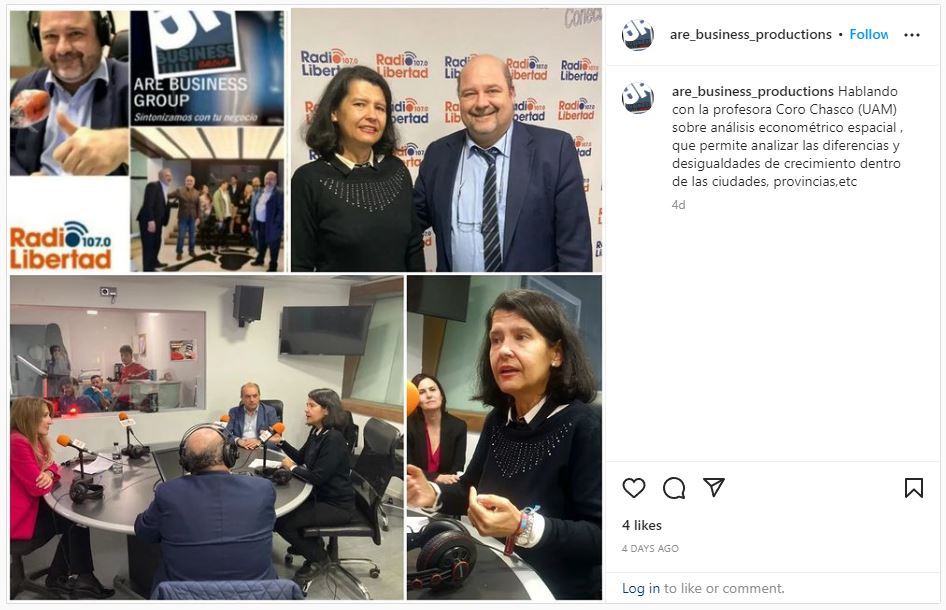This screenshot has width=946, height=610.
Task: Save post with bookmark icon
Action: 913,488
